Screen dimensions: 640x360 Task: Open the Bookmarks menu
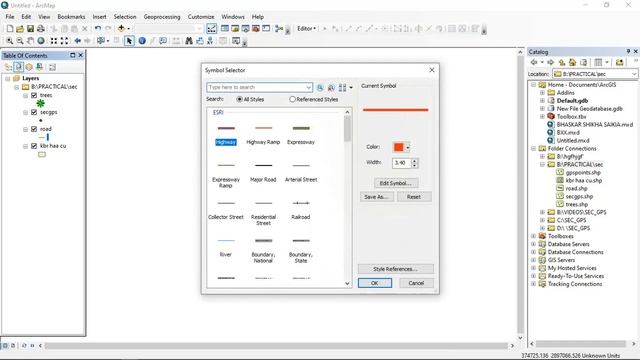click(x=71, y=17)
